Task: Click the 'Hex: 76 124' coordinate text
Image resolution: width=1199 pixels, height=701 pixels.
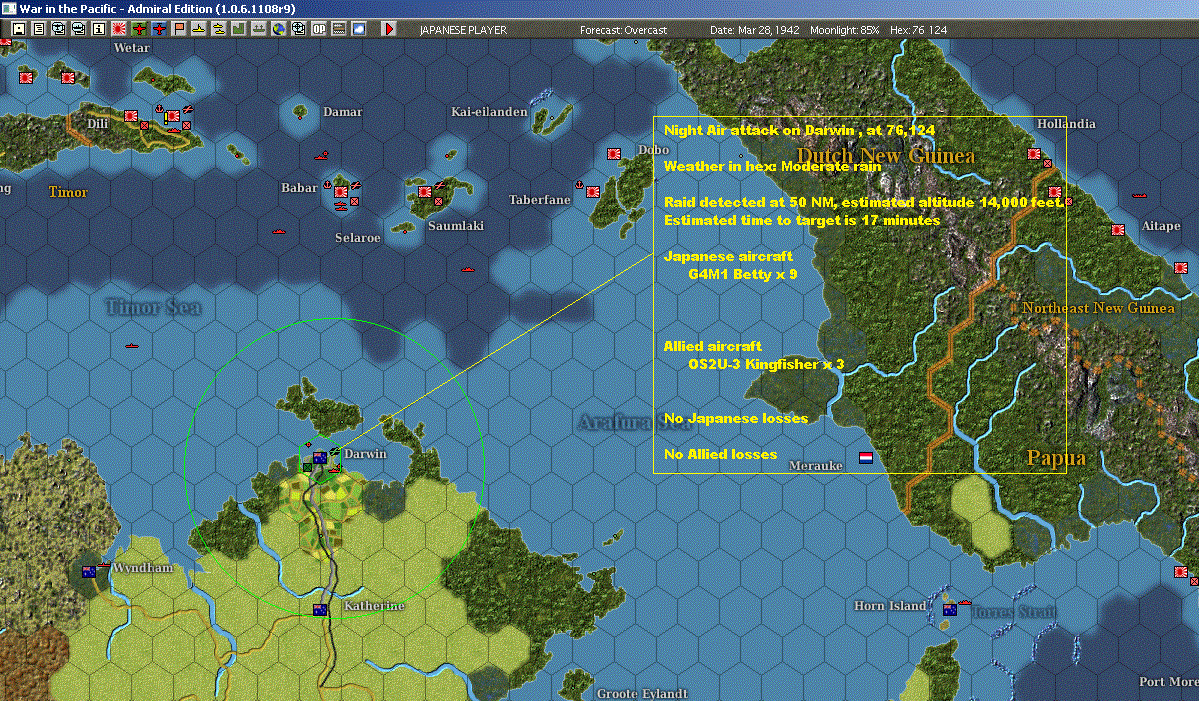Action: tap(918, 30)
